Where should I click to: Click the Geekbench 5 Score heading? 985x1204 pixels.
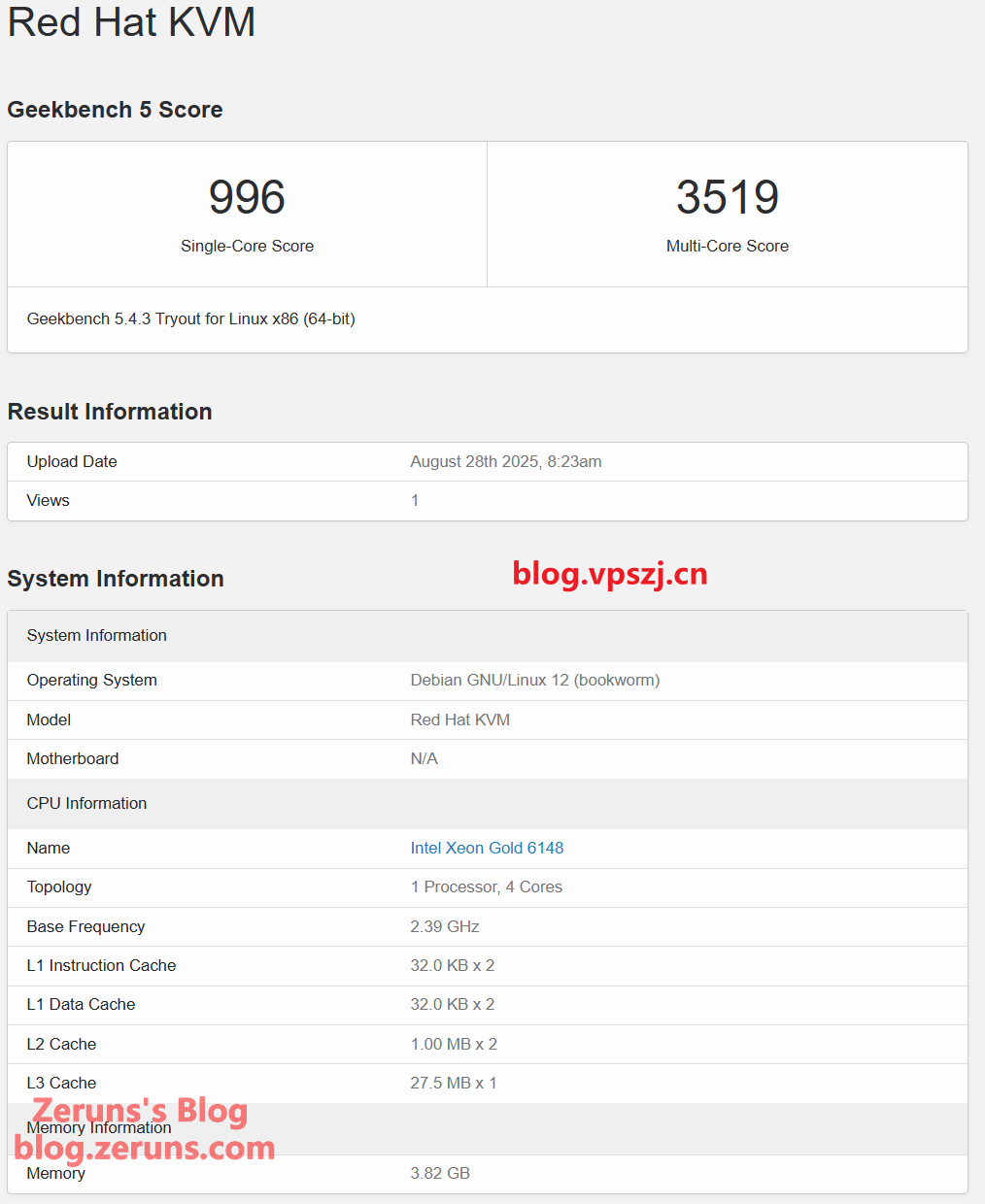115,110
